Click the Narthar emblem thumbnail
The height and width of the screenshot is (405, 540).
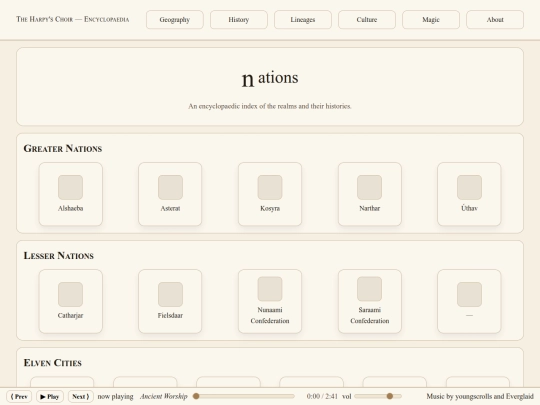coord(370,187)
